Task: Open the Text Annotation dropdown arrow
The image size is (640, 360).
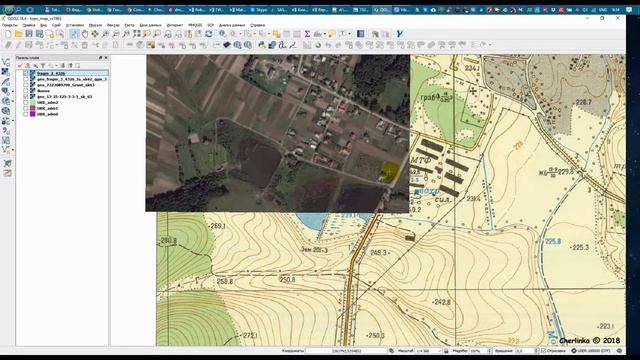Action: 349,34
